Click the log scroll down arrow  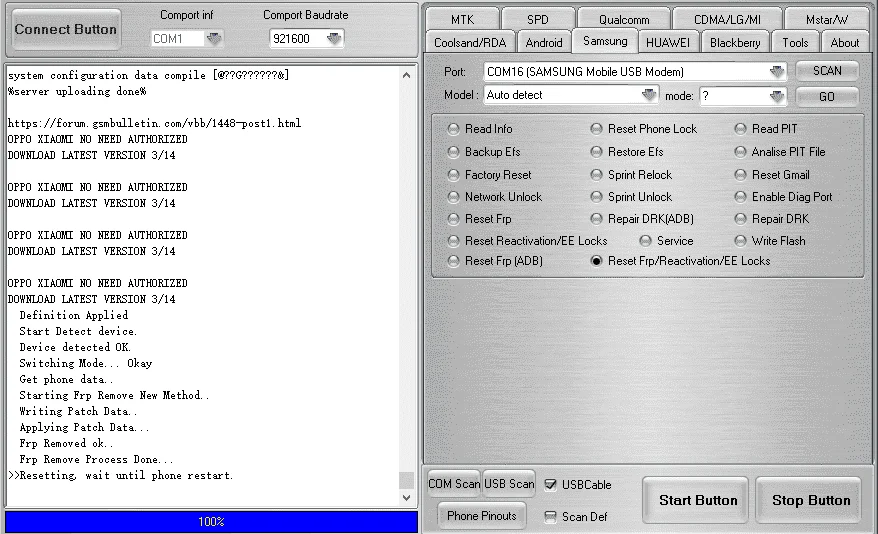pos(407,497)
